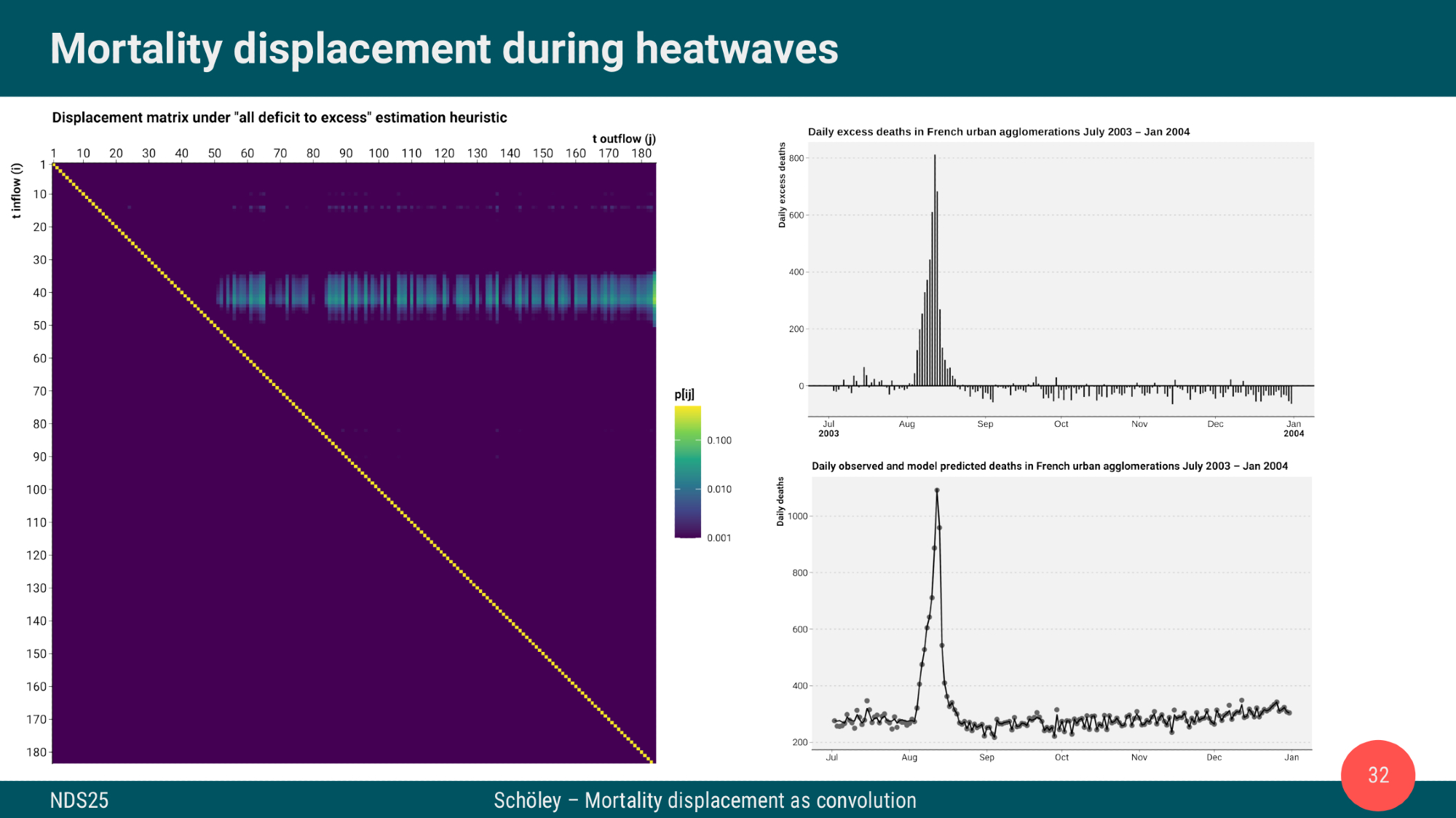The height and width of the screenshot is (818, 1456).
Task: Click the 't outflow (j)' axis label
Action: coord(624,138)
